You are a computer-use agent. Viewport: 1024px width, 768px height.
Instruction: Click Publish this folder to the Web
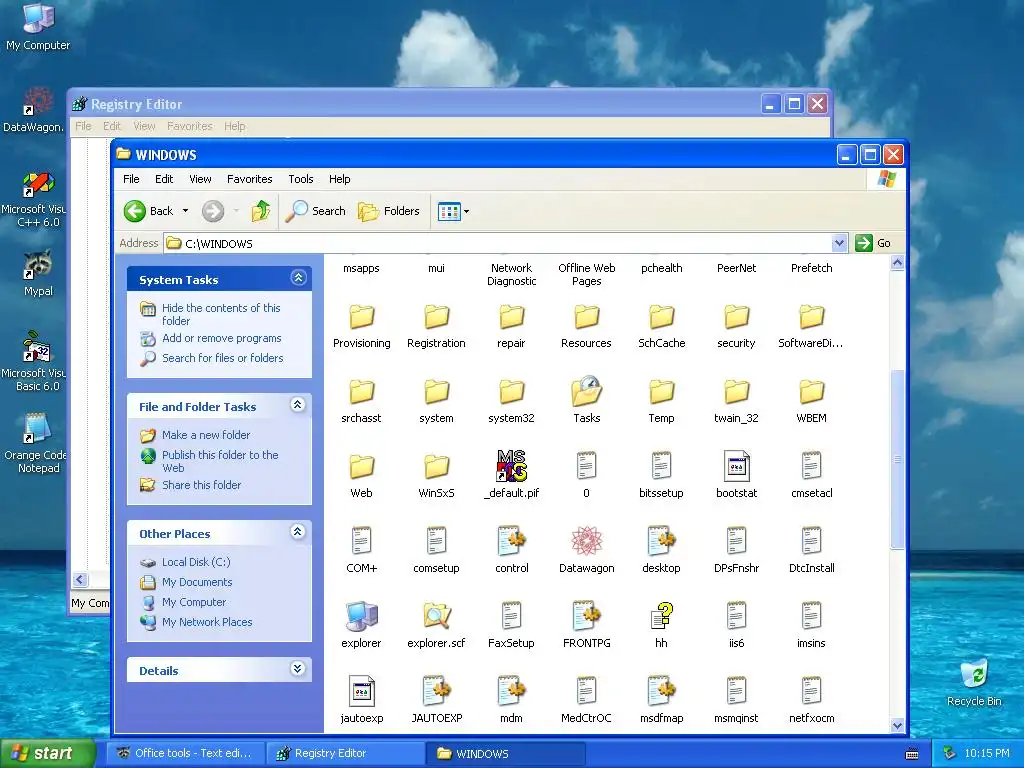click(x=220, y=461)
